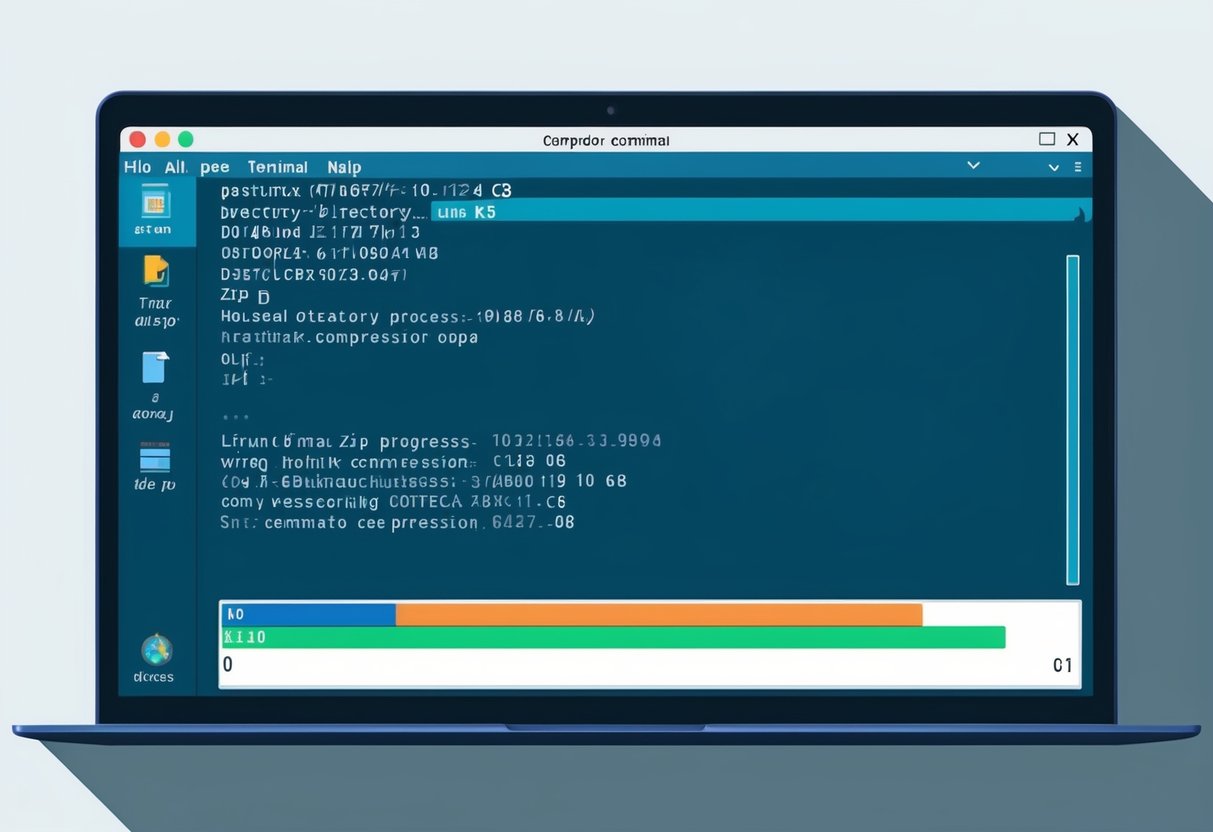Click the stacked window icon in sidebar
This screenshot has width=1213, height=832.
click(155, 458)
